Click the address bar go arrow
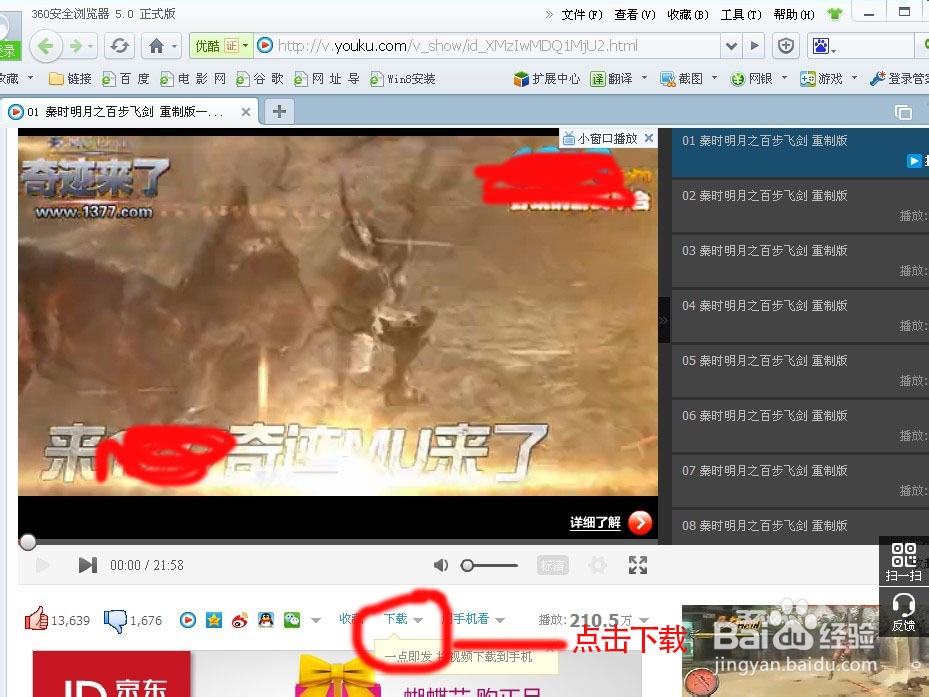 [754, 46]
